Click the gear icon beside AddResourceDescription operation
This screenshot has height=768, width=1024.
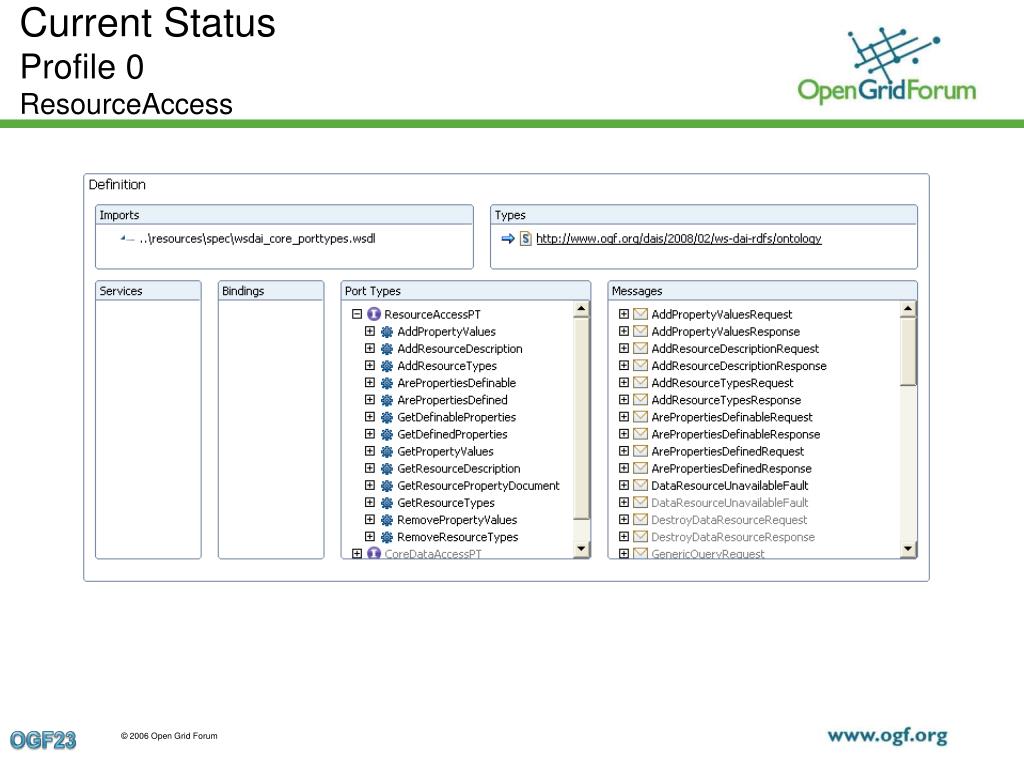tap(387, 349)
